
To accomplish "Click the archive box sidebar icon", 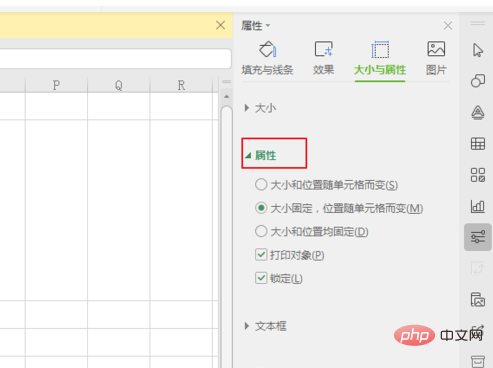I will (x=478, y=361).
